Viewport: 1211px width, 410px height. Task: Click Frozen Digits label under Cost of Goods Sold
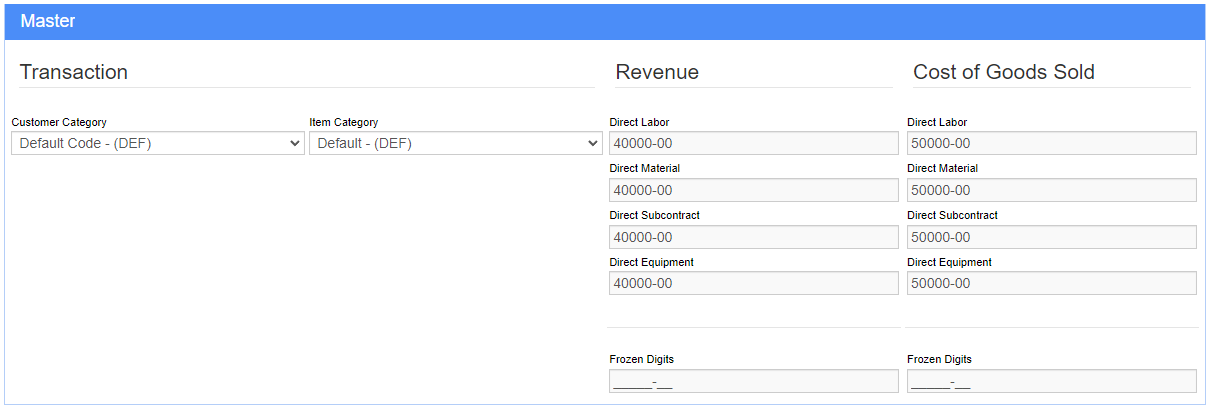(940, 359)
